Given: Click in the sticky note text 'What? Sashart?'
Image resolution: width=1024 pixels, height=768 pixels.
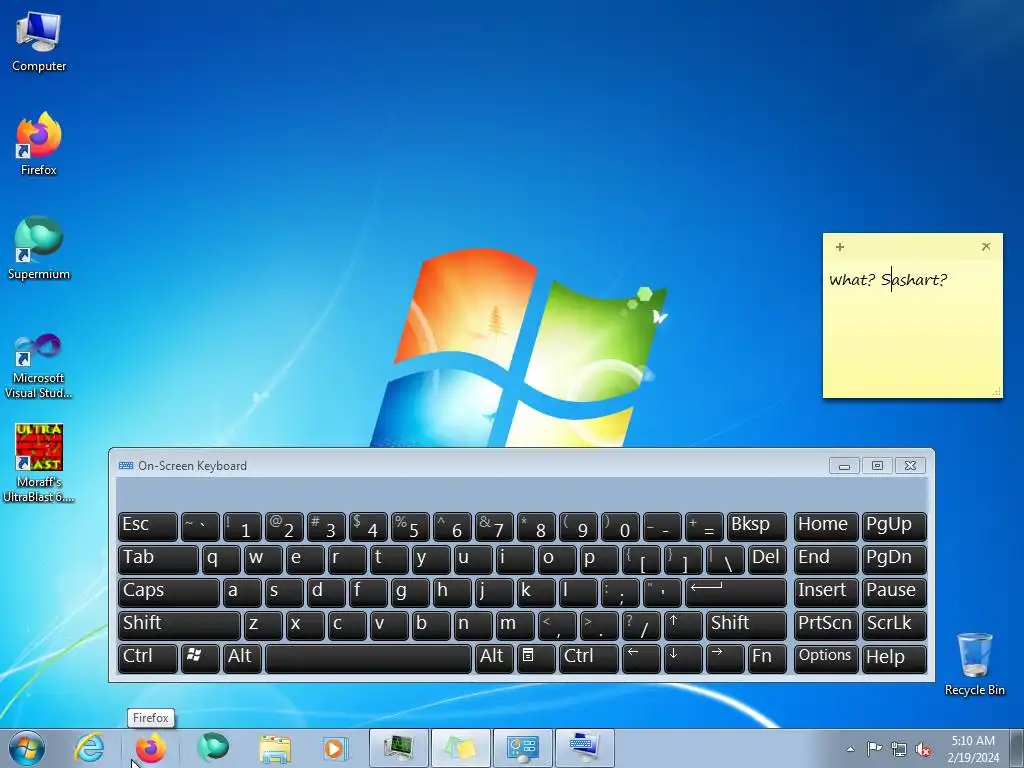Looking at the screenshot, I should coord(888,280).
